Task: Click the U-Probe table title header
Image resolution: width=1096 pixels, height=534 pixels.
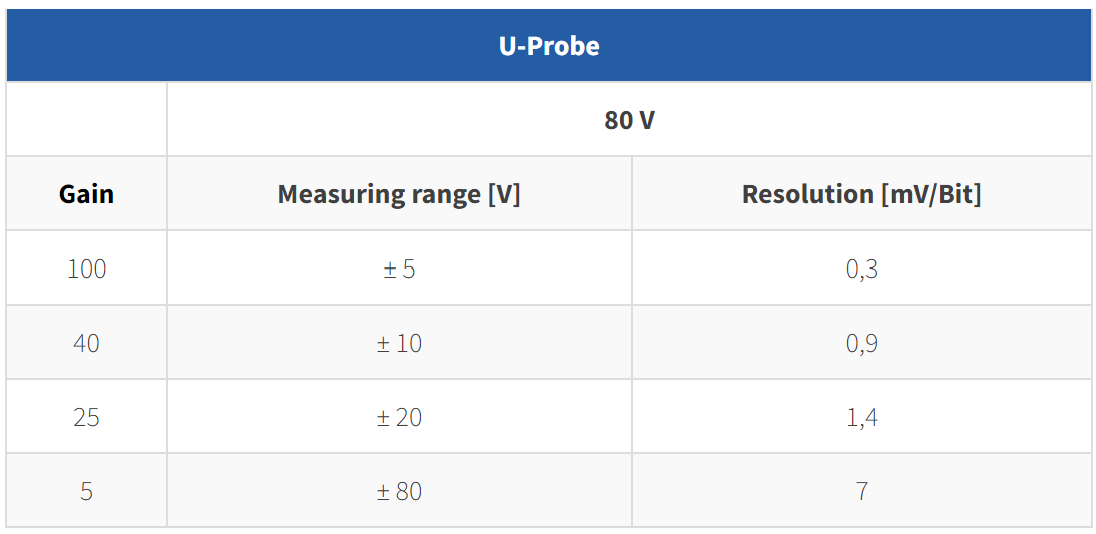Action: (x=549, y=45)
